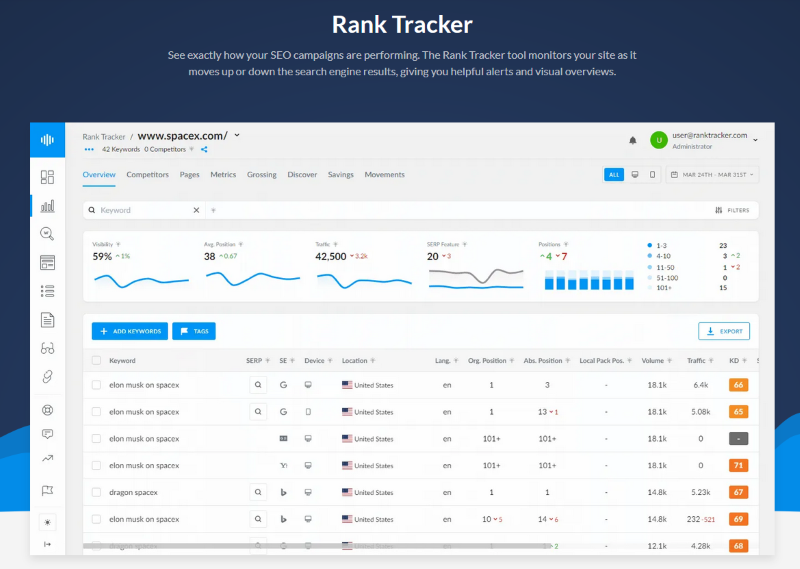Open the chain link backlink sidebar icon
The width and height of the screenshot is (800, 569).
click(47, 377)
